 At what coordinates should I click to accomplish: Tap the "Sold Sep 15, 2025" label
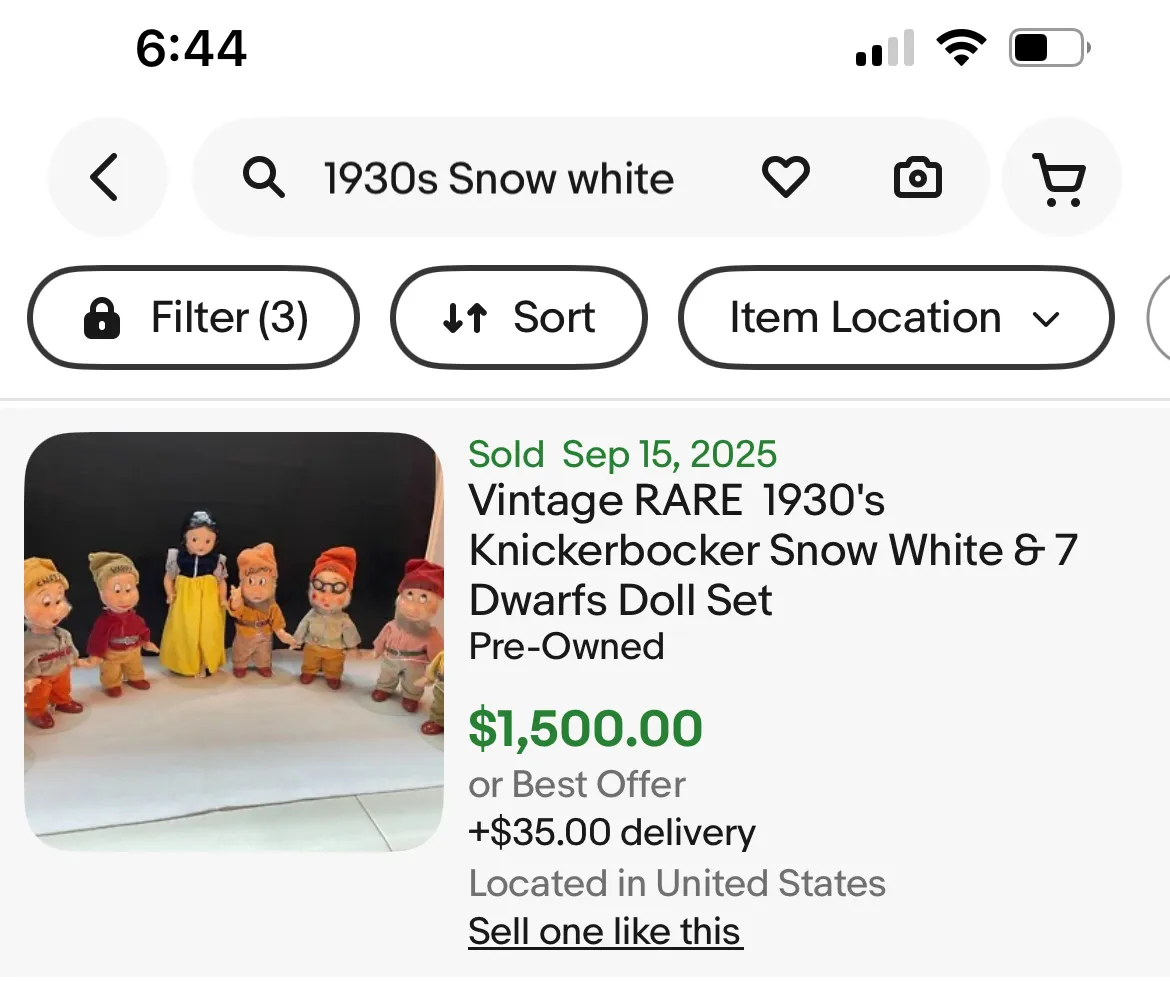tap(622, 454)
